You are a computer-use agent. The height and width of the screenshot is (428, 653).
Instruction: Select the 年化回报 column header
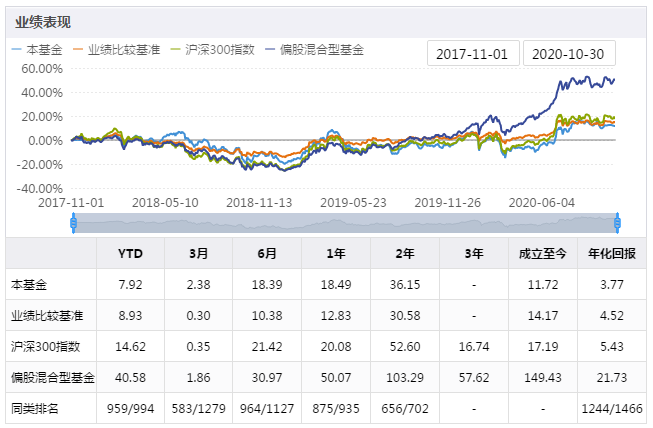612,254
